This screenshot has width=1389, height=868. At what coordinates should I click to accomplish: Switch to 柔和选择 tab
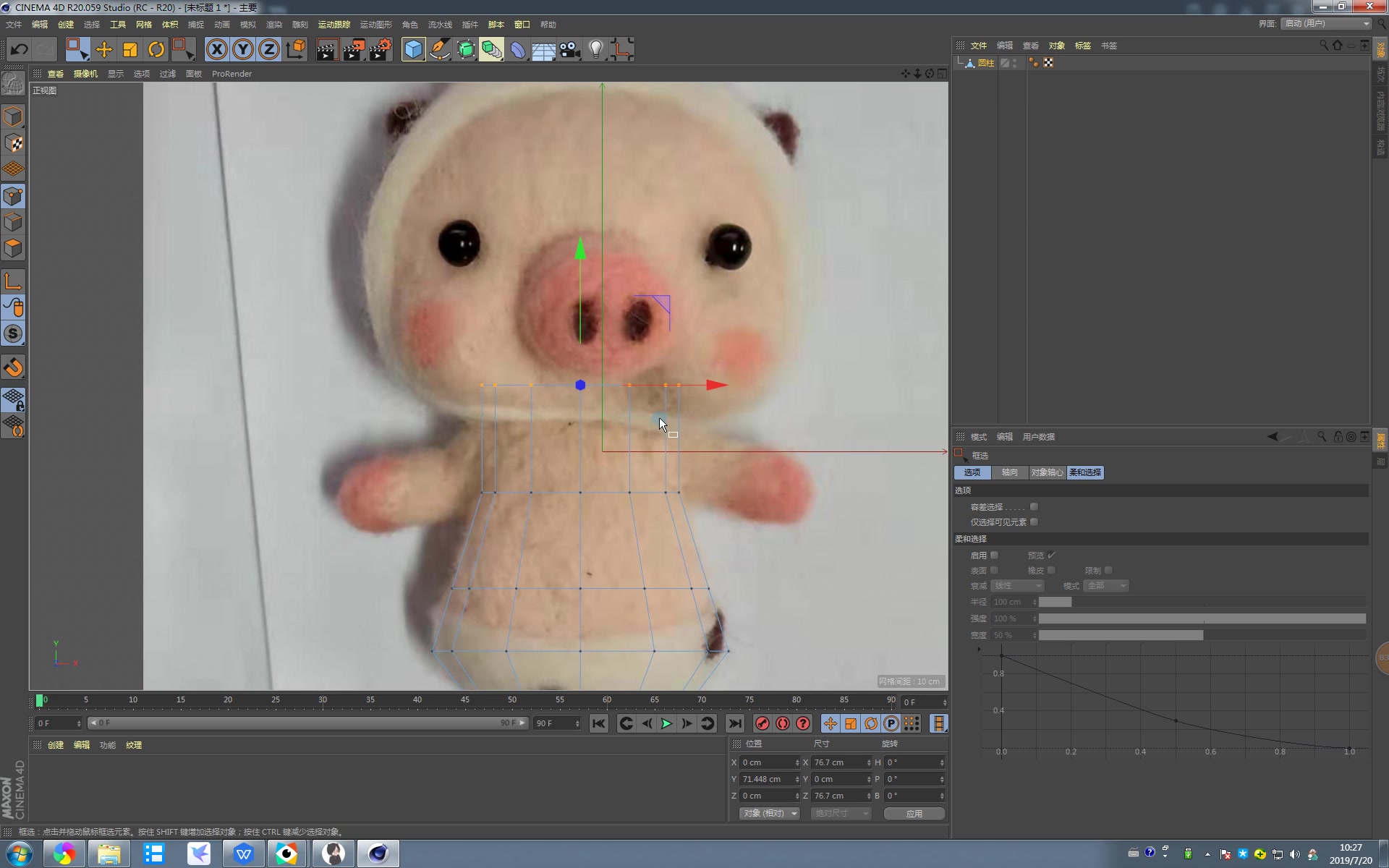(x=1085, y=472)
